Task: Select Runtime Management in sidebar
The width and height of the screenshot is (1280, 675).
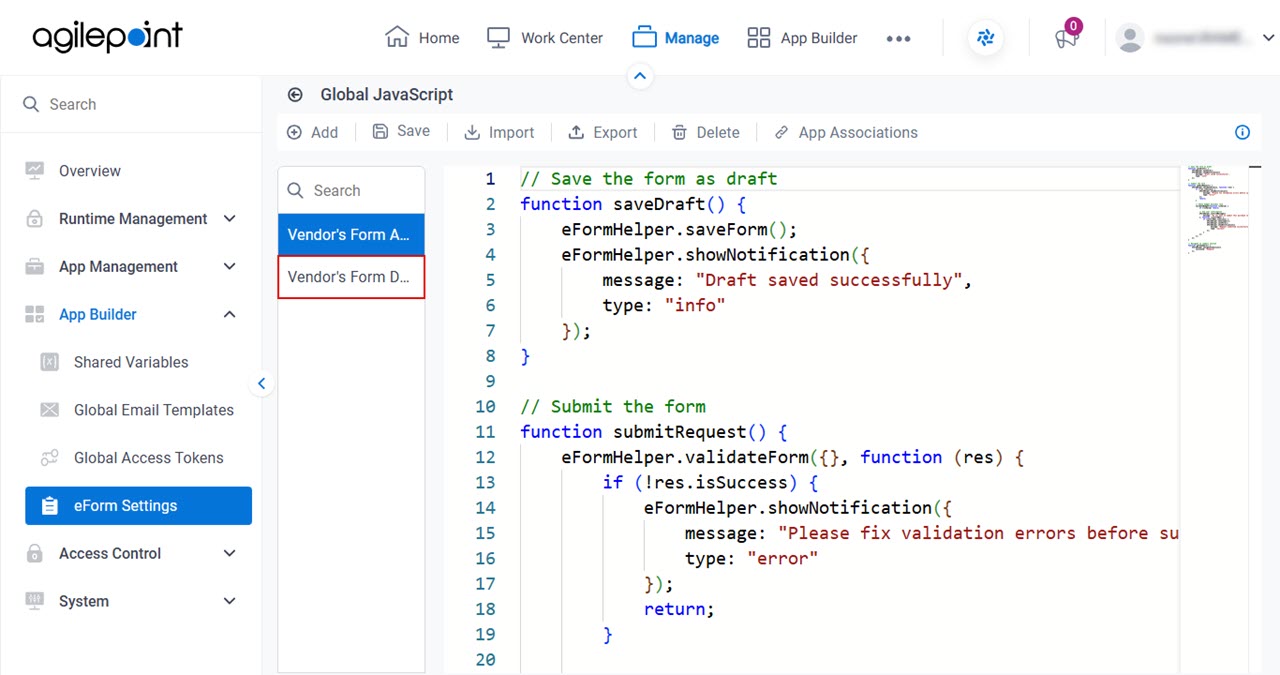Action: pyautogui.click(x=133, y=219)
